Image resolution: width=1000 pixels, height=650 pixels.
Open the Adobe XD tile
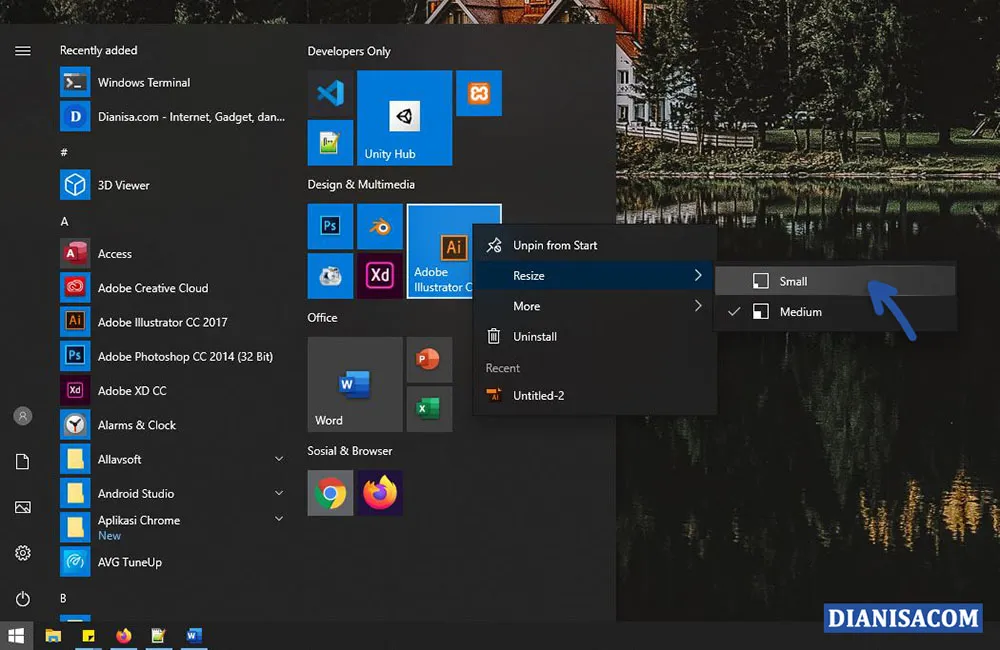(380, 276)
